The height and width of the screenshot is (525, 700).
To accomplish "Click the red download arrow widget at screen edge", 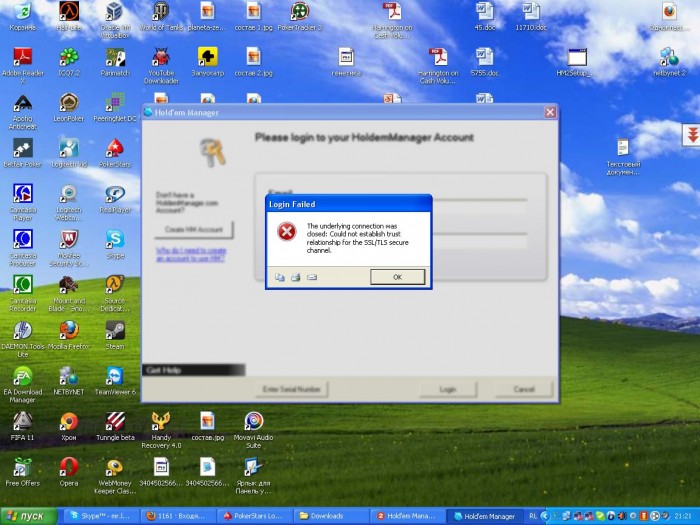I will pos(692,135).
